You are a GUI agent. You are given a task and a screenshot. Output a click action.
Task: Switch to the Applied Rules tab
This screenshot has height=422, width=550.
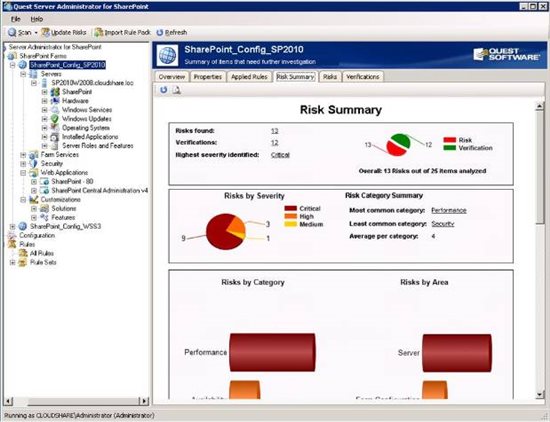coord(249,76)
